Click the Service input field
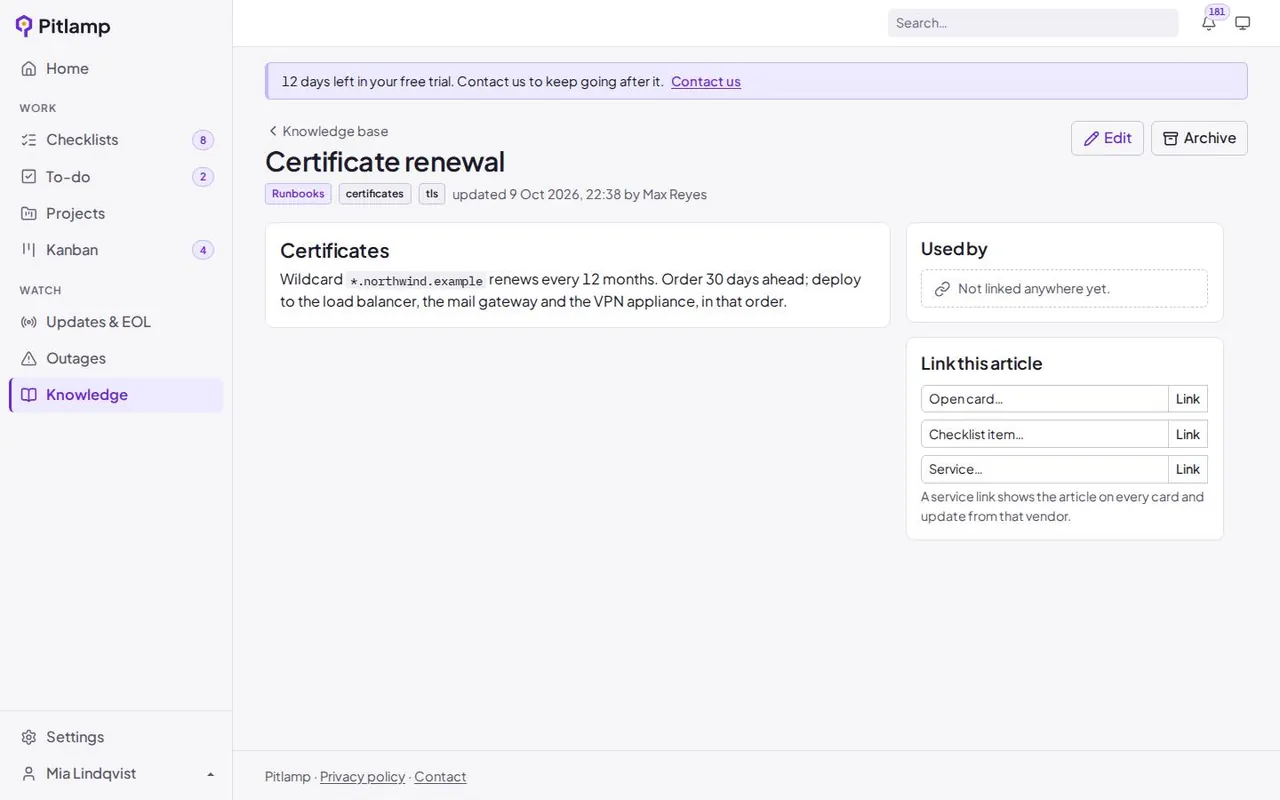 click(1045, 469)
